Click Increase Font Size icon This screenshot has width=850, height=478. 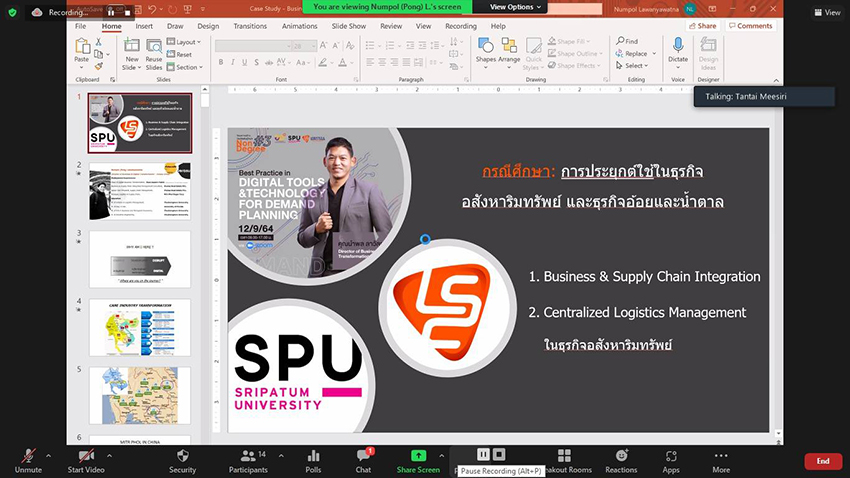click(x=324, y=46)
